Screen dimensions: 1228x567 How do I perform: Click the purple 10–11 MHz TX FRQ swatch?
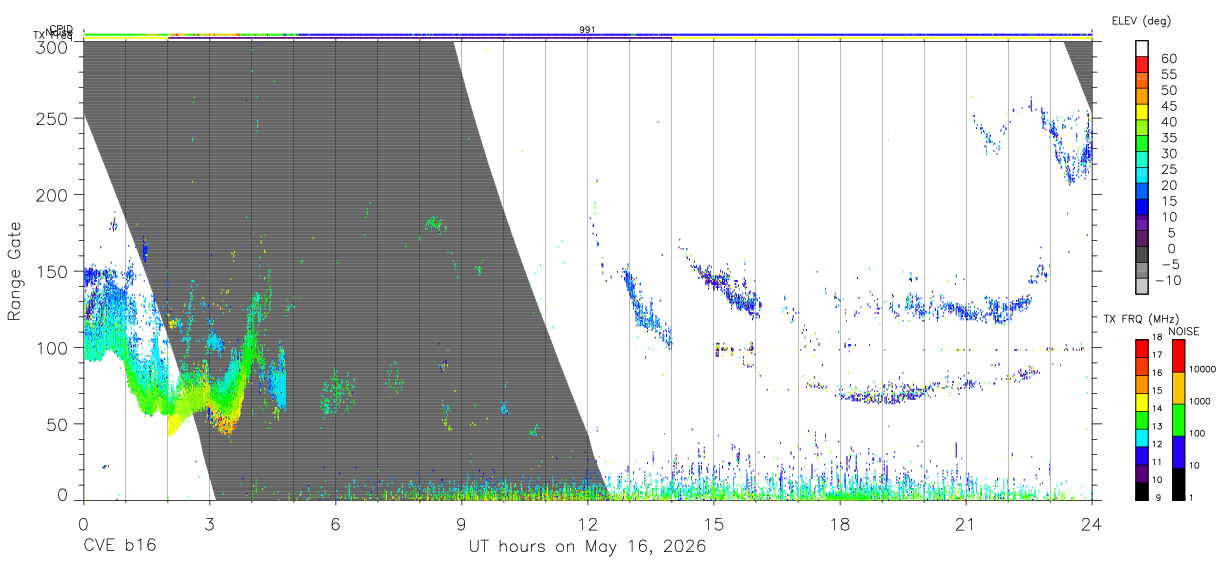pos(1141,473)
